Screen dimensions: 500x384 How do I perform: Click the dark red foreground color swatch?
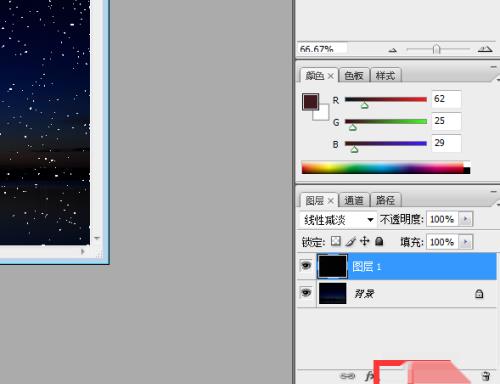click(310, 102)
